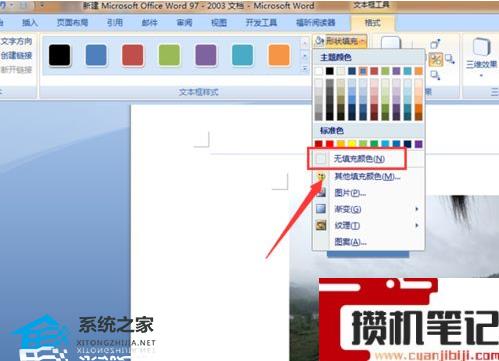Screen dimensions: 499x361
Task: Click the picture fill icon
Action: click(321, 193)
